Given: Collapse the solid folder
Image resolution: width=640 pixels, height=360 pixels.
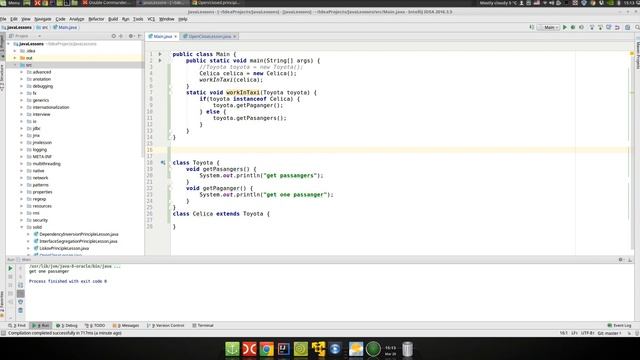Looking at the screenshot, I should [22, 227].
